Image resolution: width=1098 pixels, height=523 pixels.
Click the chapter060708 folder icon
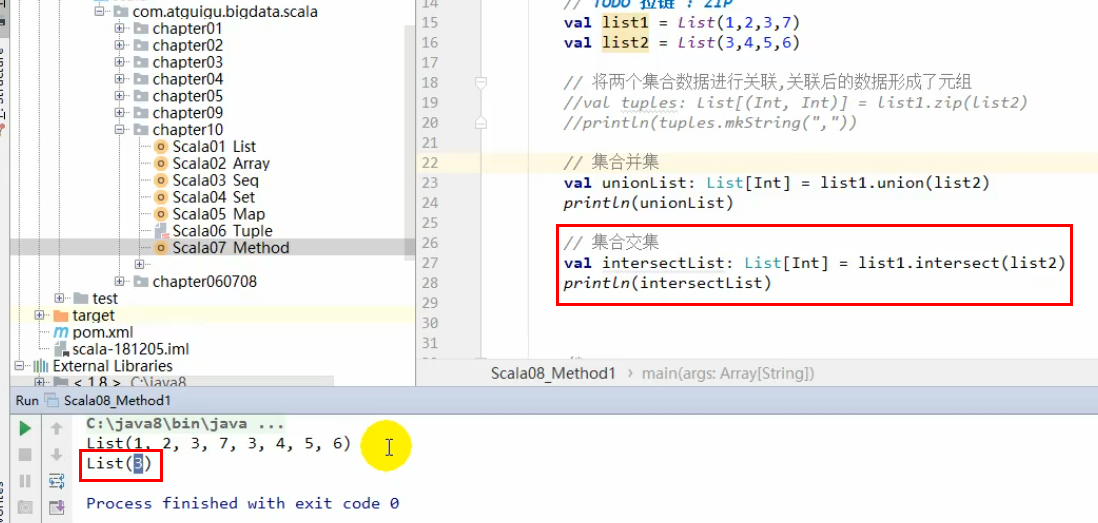tap(141, 281)
